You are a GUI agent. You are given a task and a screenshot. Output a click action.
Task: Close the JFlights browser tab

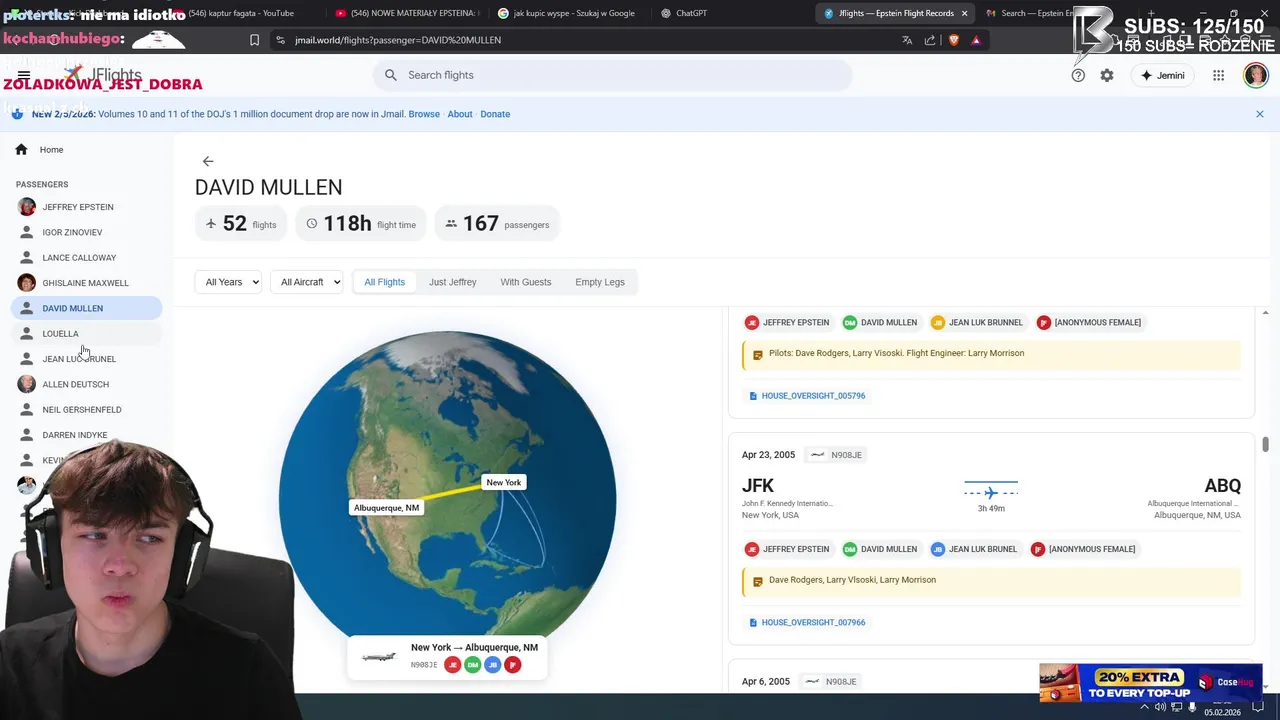pos(964,13)
